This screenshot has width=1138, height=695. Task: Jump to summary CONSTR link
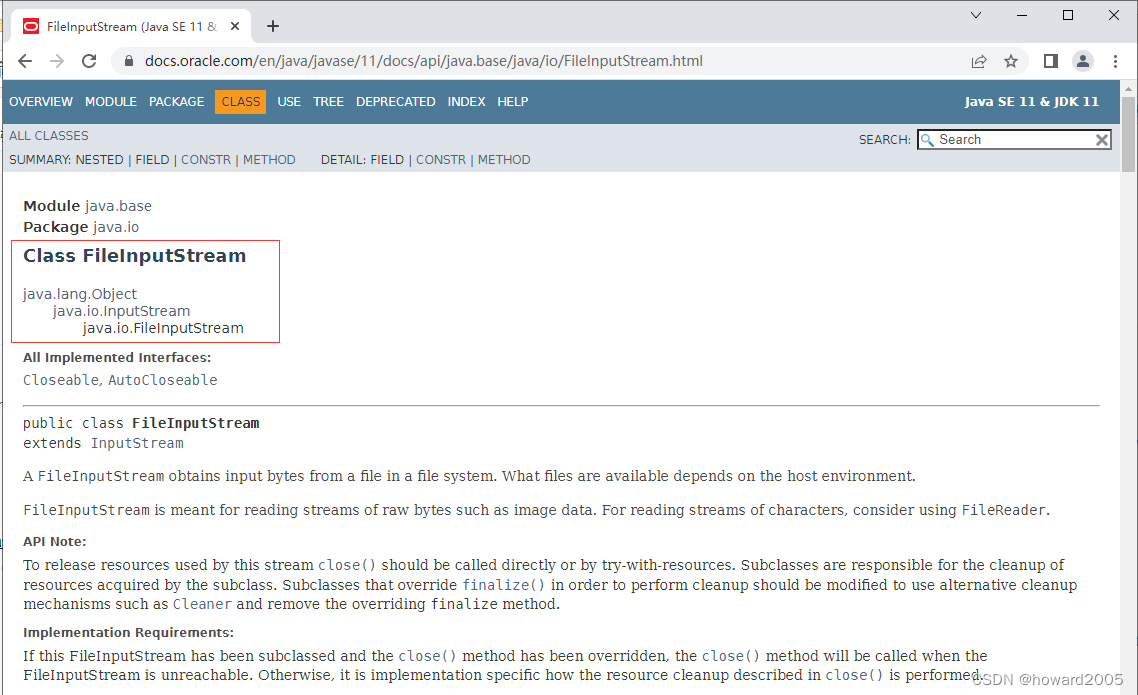tap(206, 160)
